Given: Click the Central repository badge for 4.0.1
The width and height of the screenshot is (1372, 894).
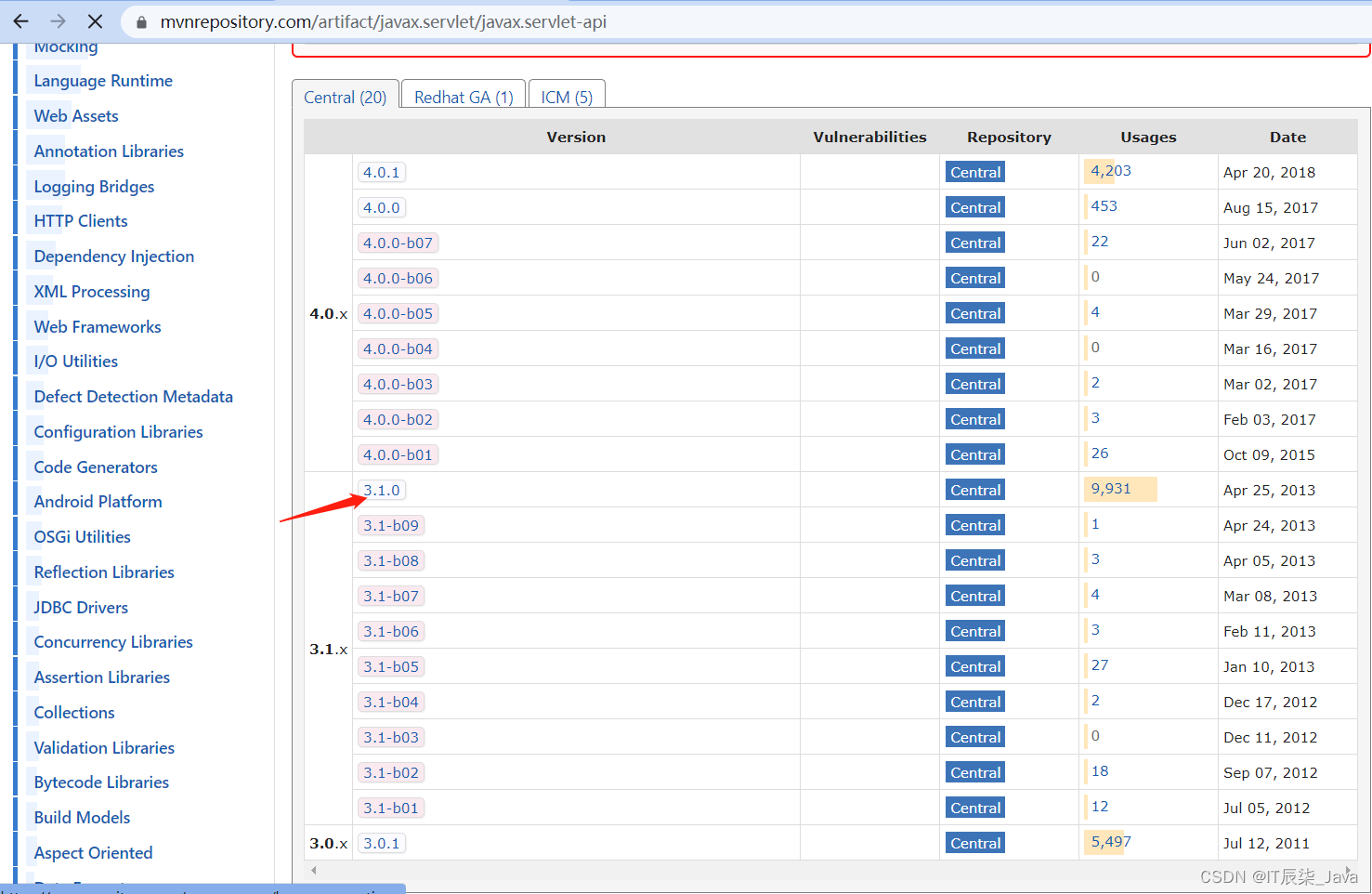Looking at the screenshot, I should [x=974, y=172].
